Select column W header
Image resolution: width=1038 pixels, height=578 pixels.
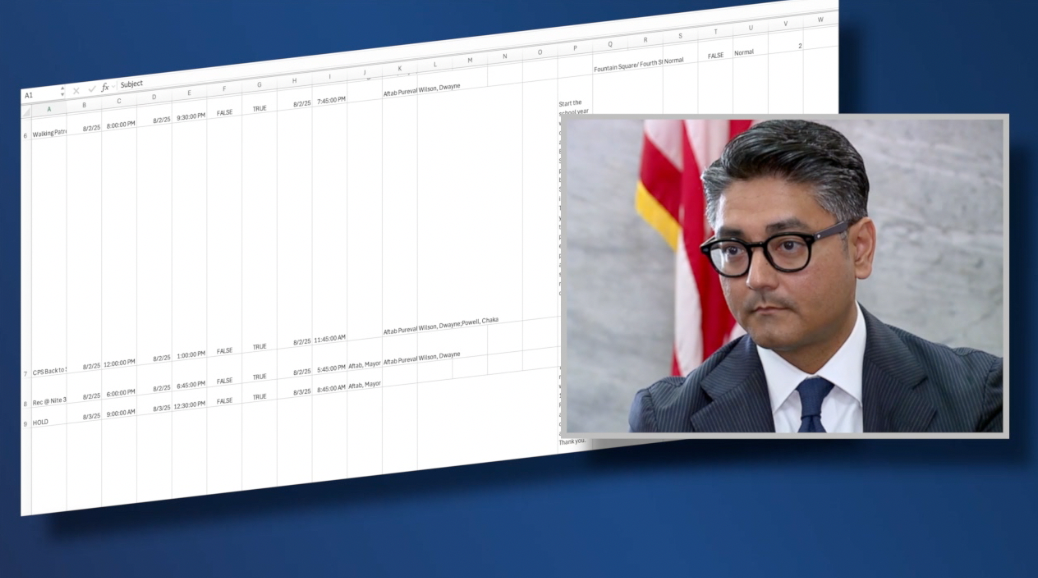point(820,19)
